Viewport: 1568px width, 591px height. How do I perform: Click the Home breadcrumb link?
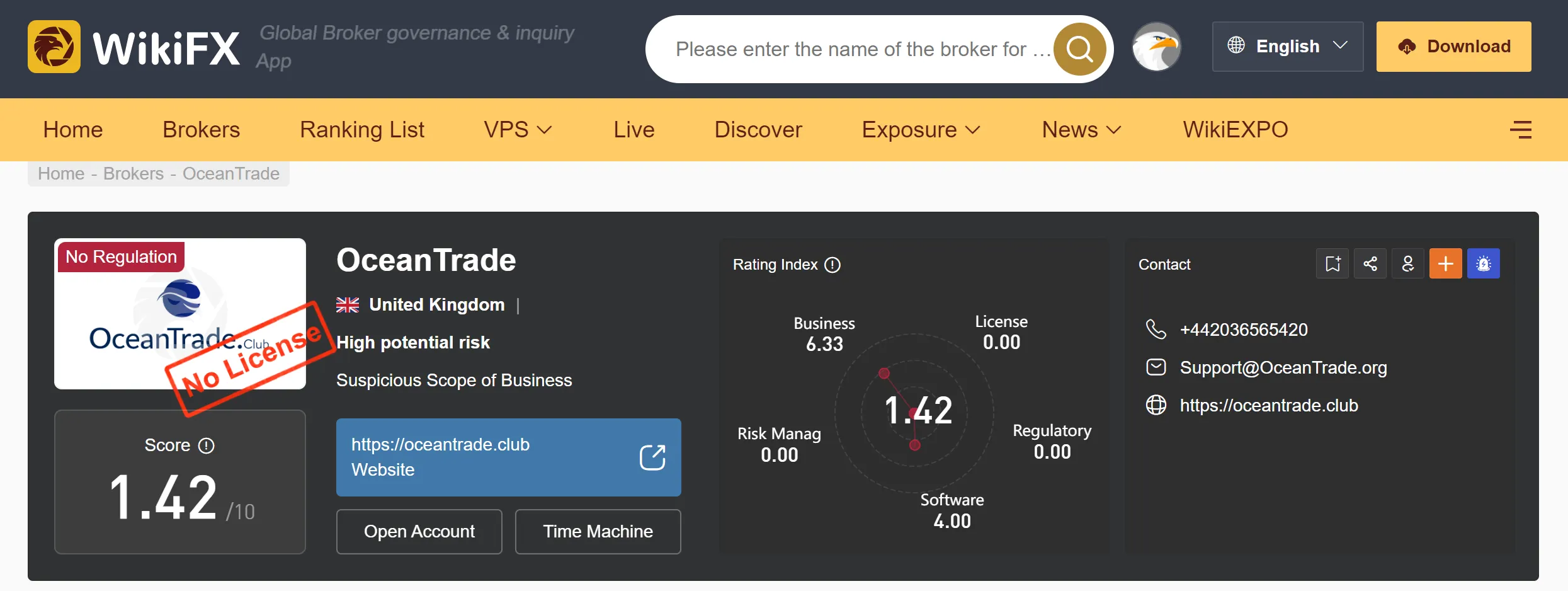point(61,174)
